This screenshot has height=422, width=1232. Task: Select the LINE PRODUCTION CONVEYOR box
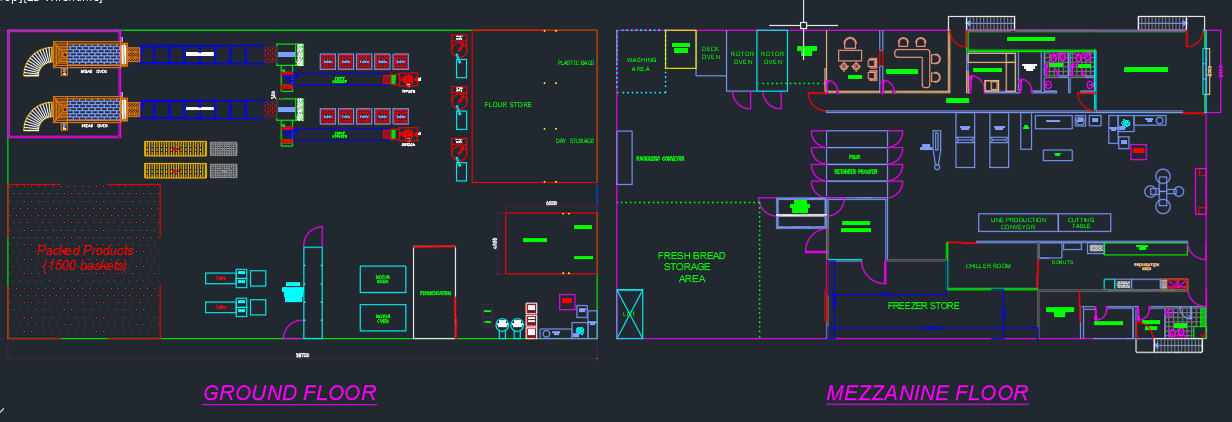click(x=1018, y=223)
